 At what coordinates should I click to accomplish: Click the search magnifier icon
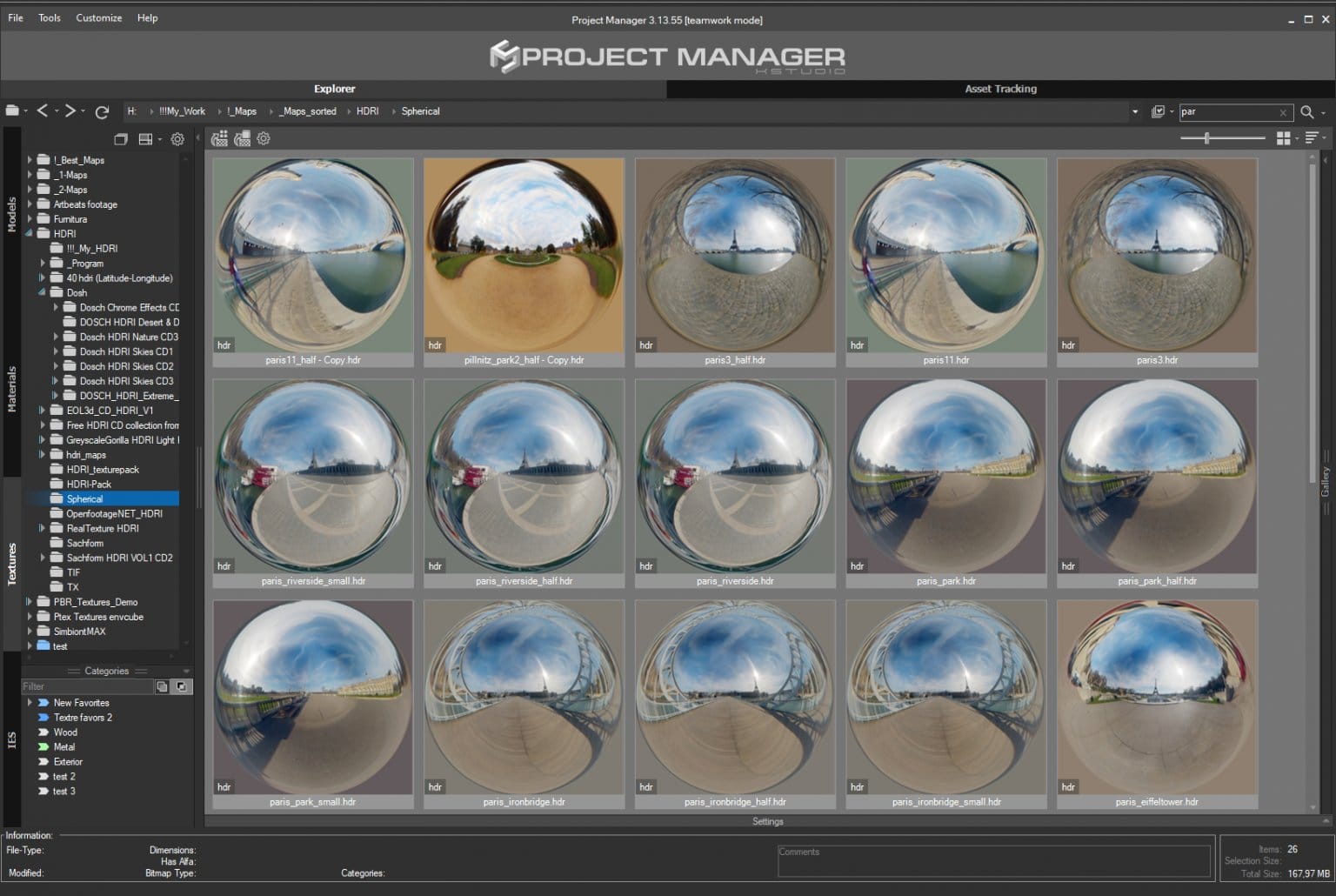tap(1307, 111)
